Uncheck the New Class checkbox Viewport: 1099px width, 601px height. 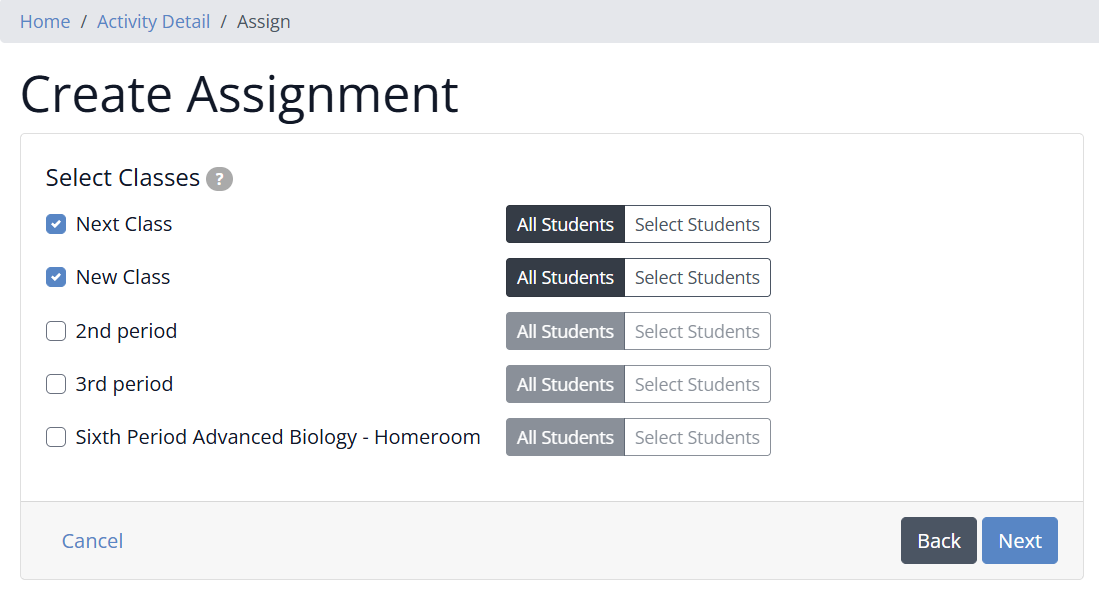[x=56, y=277]
